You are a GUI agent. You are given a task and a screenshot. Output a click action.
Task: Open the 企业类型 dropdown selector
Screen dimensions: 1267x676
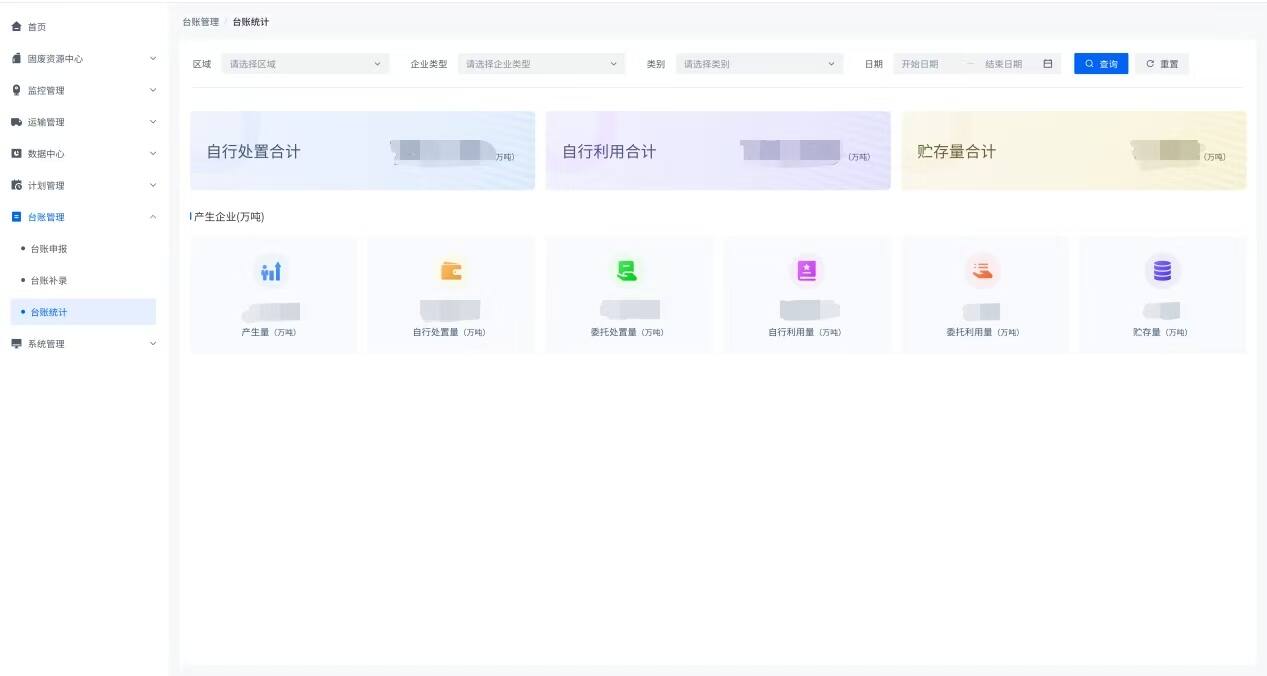(541, 64)
